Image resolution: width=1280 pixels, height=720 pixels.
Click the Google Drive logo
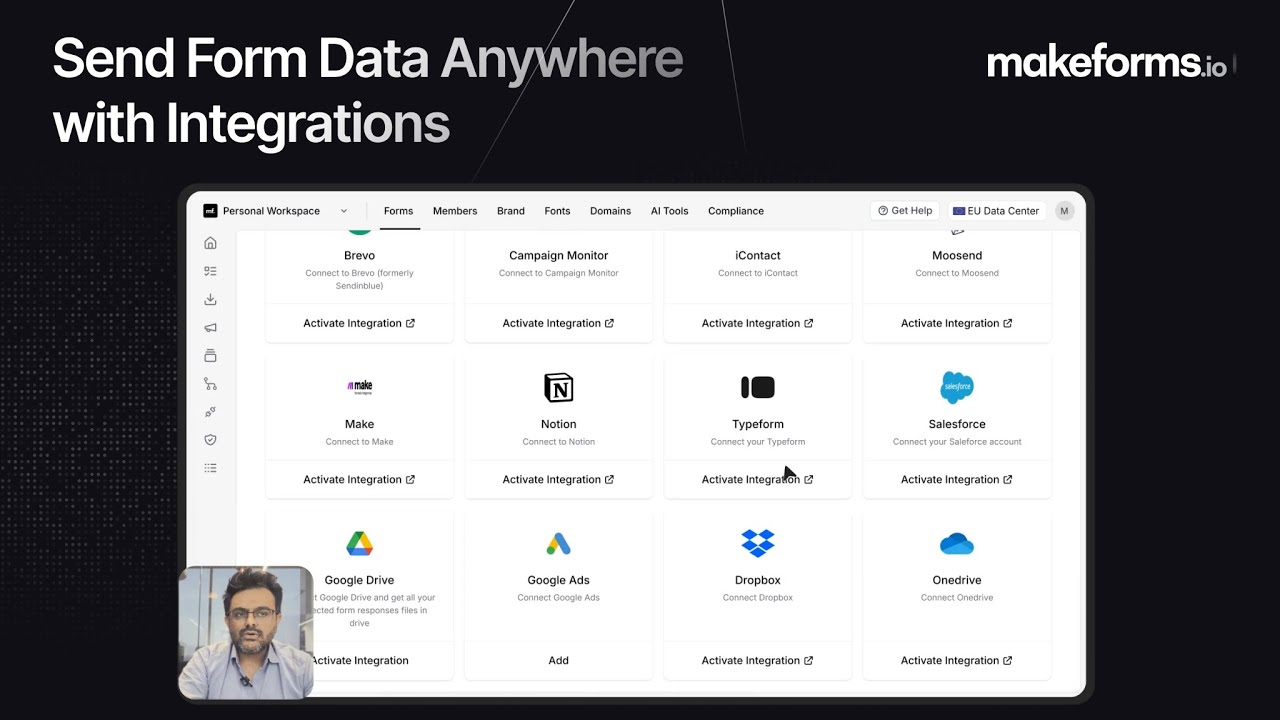(x=359, y=544)
